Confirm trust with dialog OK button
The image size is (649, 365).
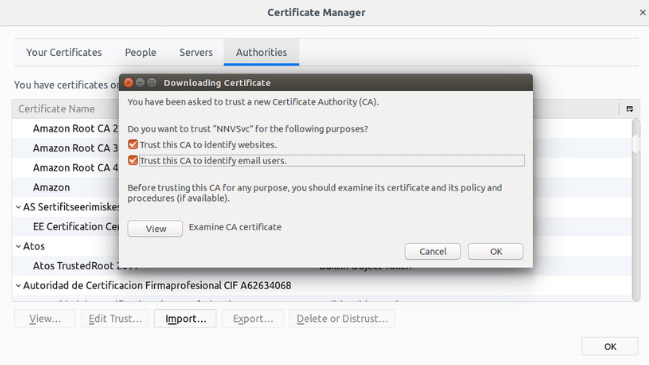pyautogui.click(x=495, y=251)
